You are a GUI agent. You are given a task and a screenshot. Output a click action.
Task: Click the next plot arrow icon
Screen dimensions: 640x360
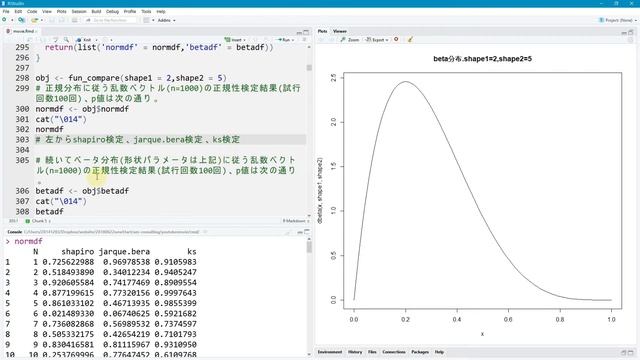click(x=331, y=40)
